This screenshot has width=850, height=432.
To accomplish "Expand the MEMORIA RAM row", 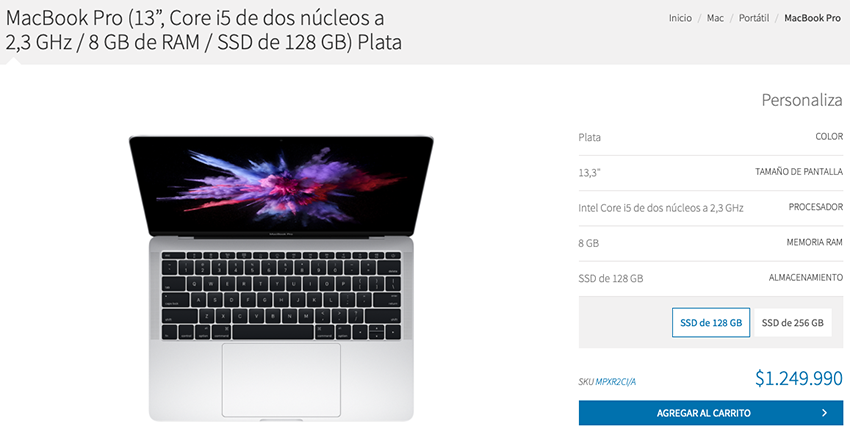I will coord(711,243).
